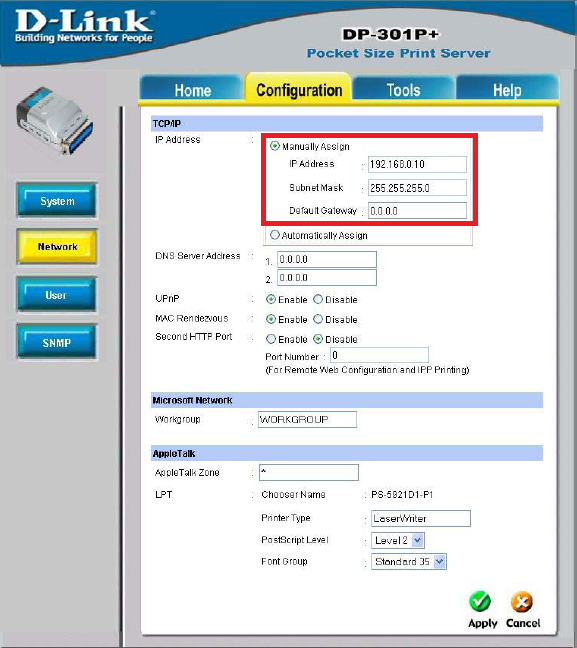Click the Subnet Mask input field
Image resolution: width=577 pixels, height=648 pixels.
(417, 188)
